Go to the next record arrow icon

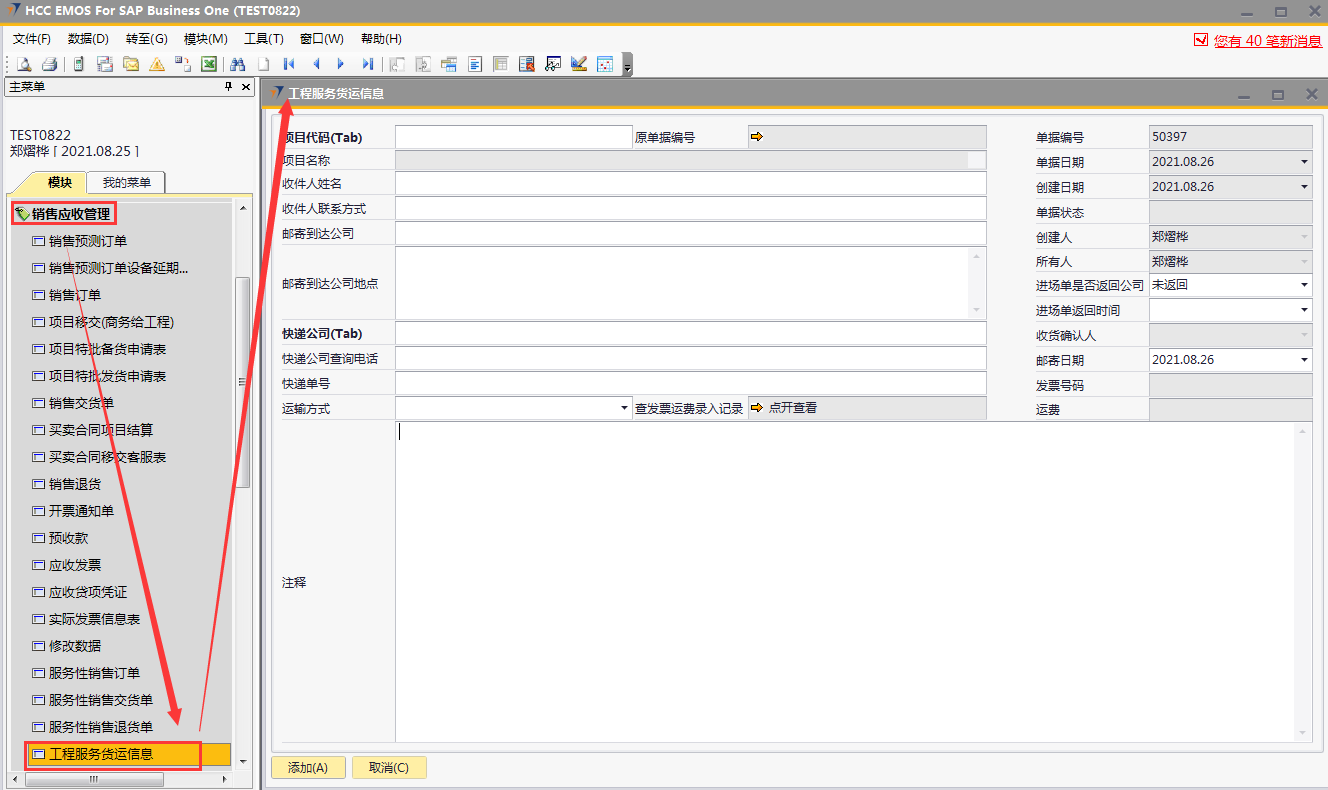[341, 64]
